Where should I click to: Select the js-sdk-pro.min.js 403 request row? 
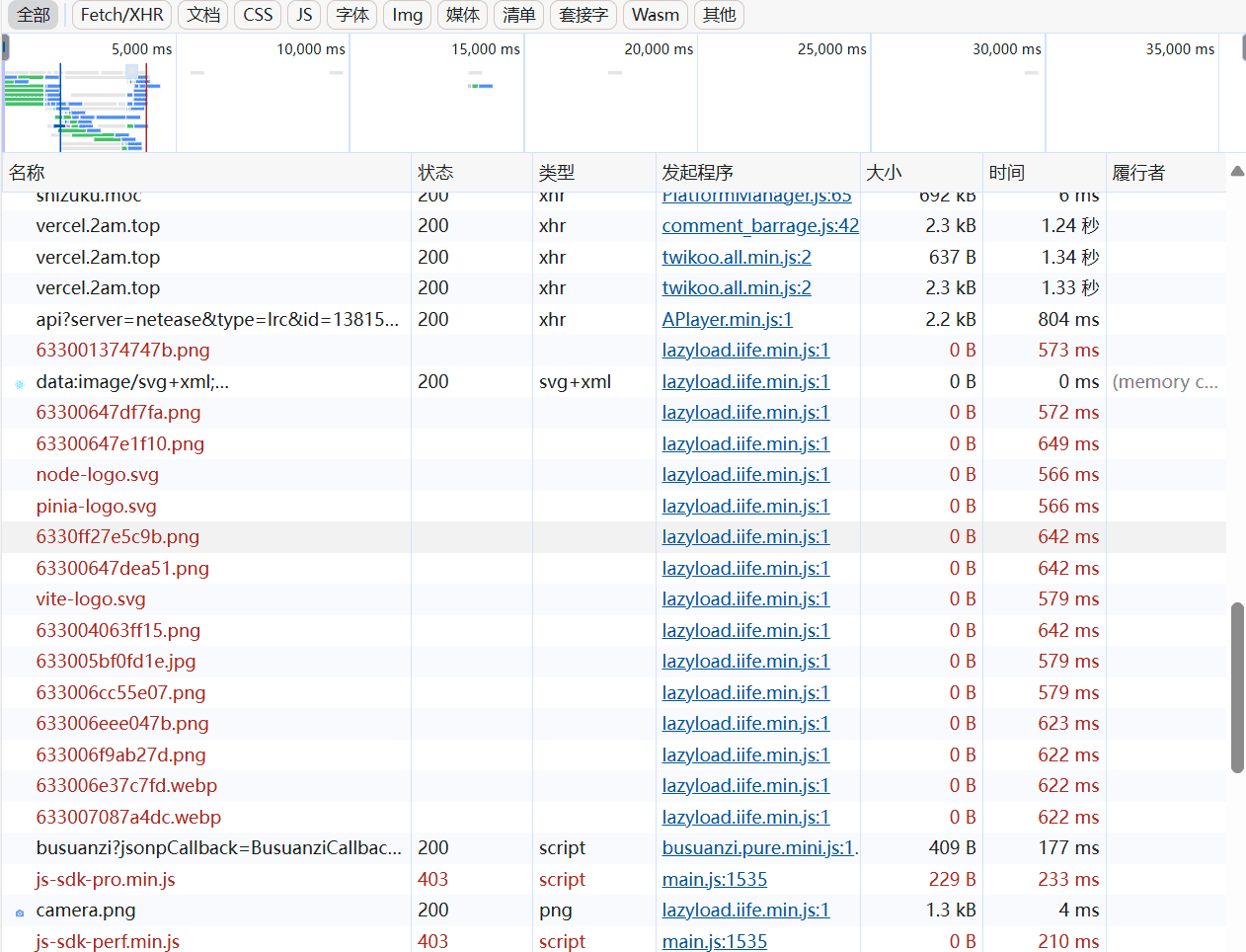(x=105, y=880)
